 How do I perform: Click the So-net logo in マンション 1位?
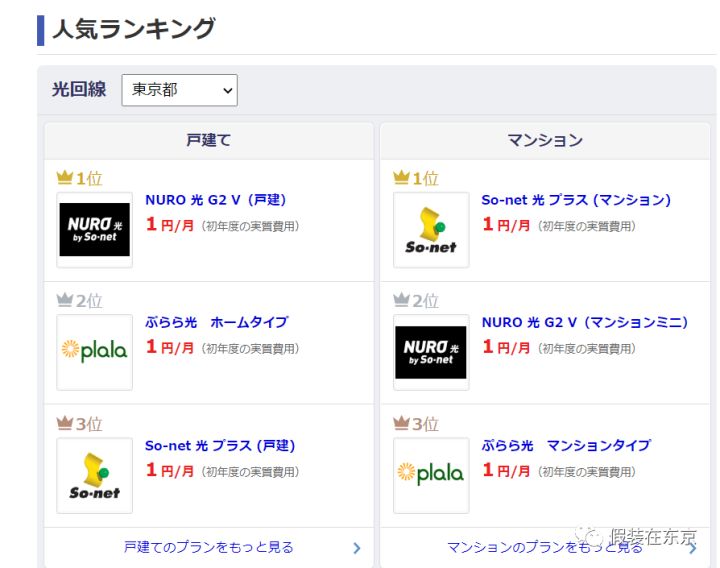point(431,230)
